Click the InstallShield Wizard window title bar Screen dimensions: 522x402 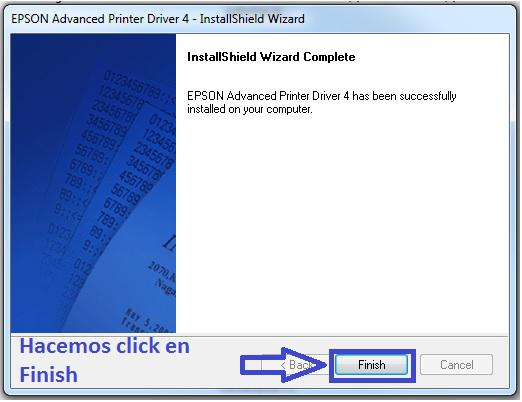pyautogui.click(x=260, y=19)
